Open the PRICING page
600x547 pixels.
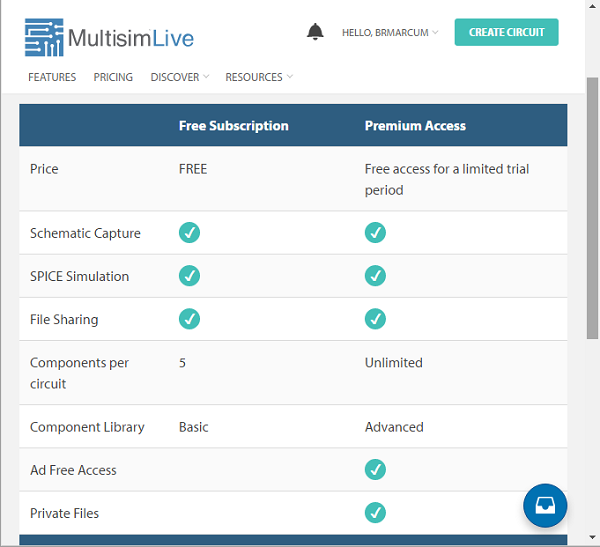[113, 77]
